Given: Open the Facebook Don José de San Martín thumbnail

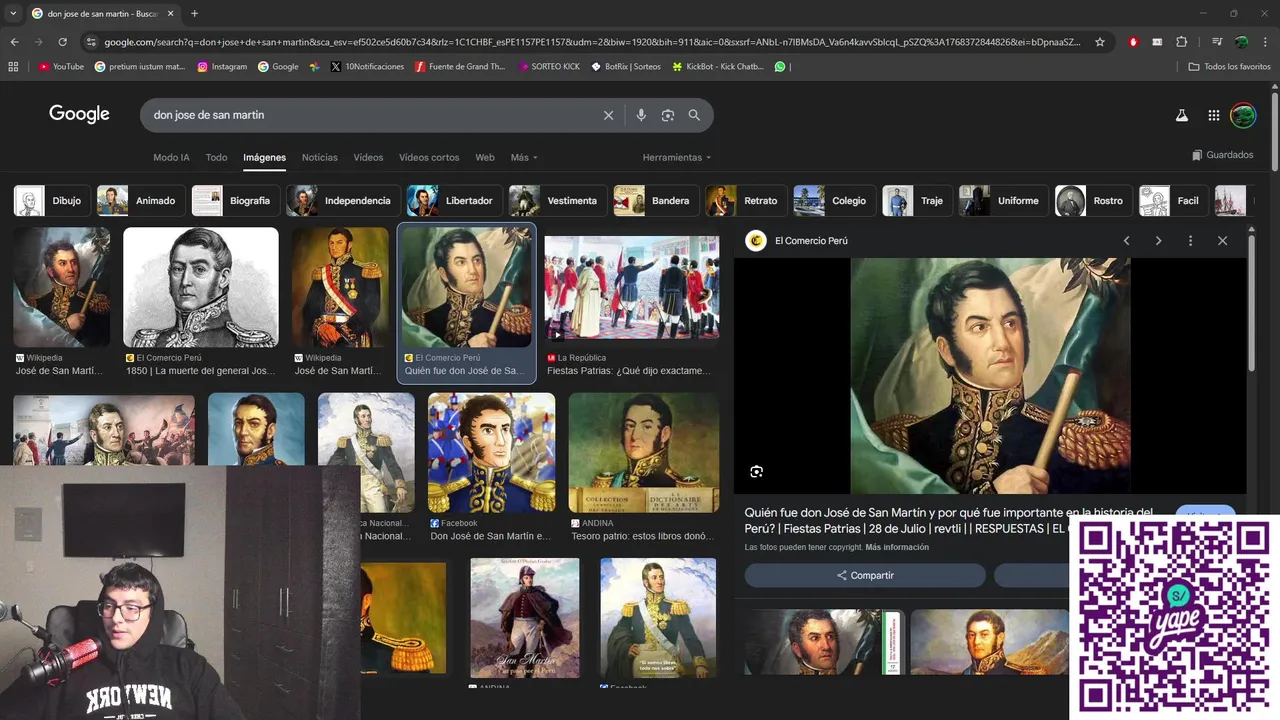Looking at the screenshot, I should (x=491, y=452).
